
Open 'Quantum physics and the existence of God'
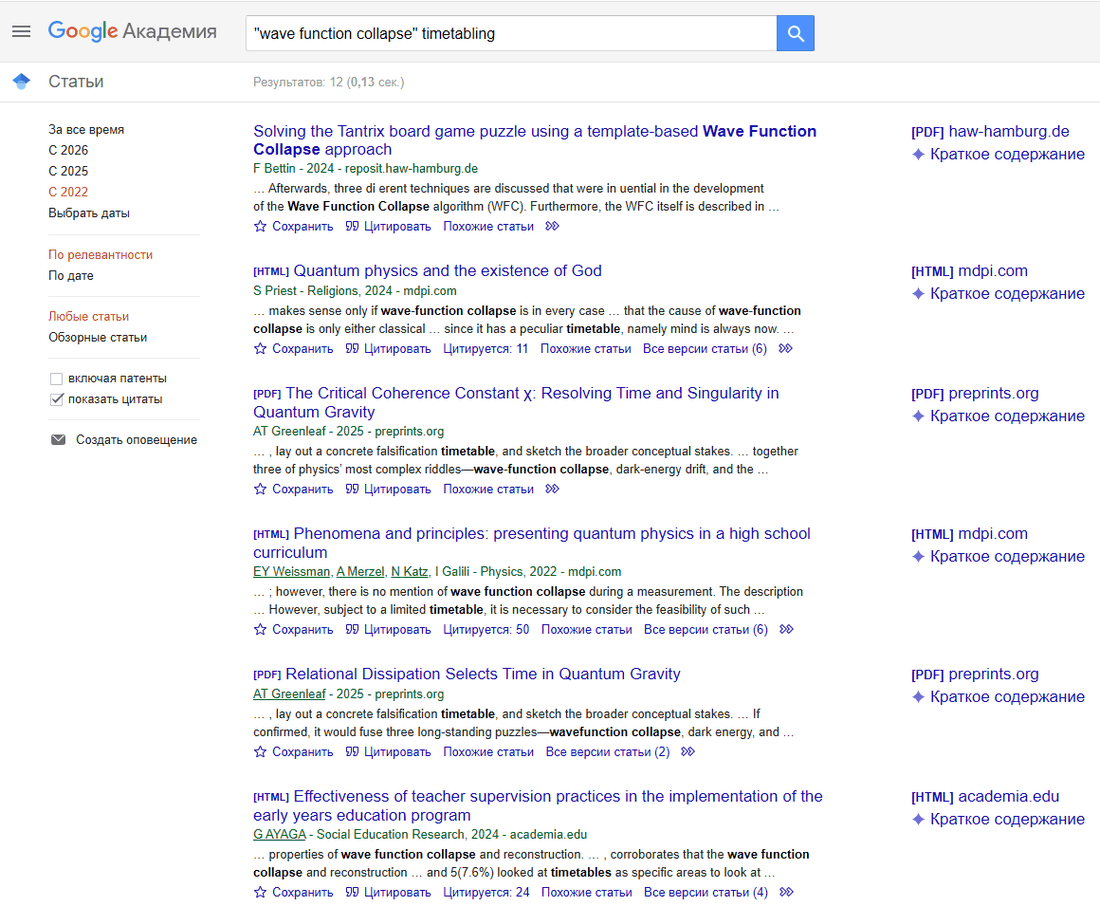(448, 270)
